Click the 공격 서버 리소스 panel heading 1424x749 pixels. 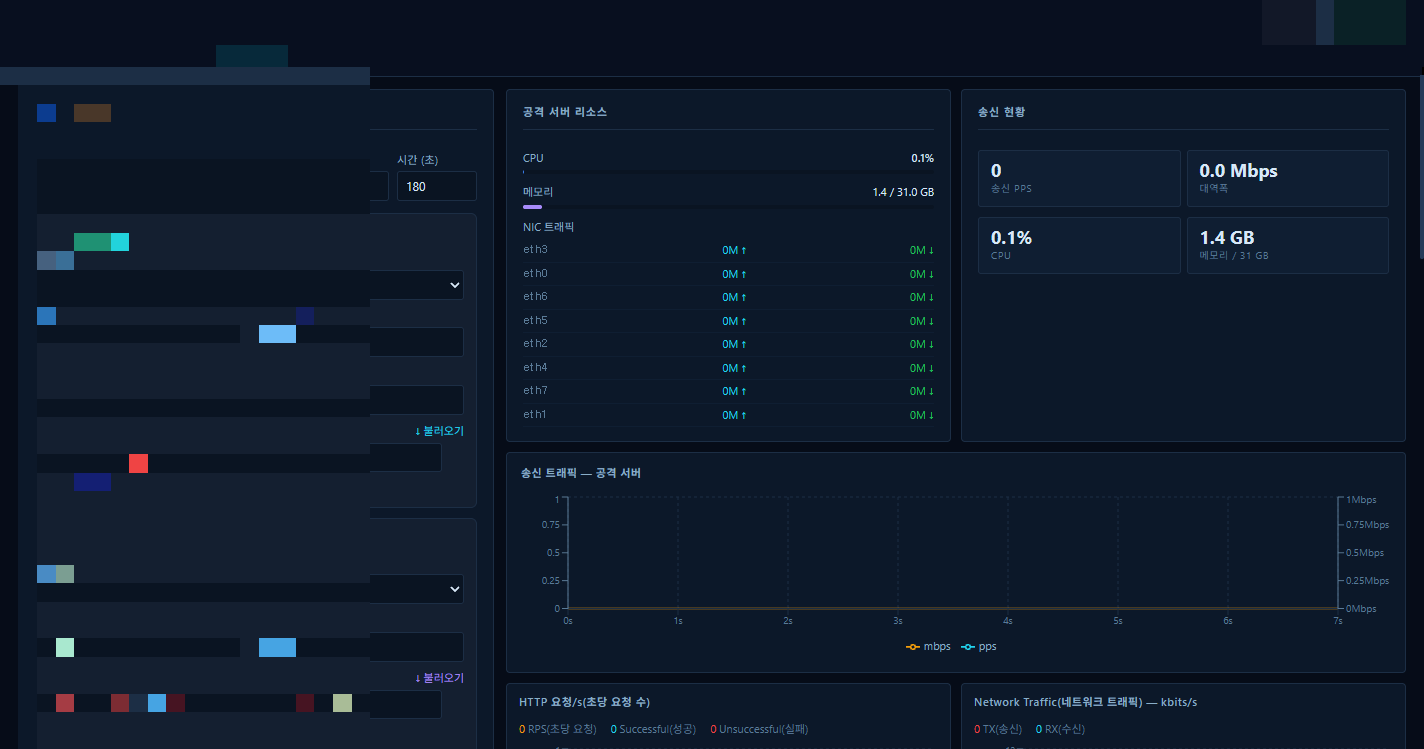[x=564, y=112]
